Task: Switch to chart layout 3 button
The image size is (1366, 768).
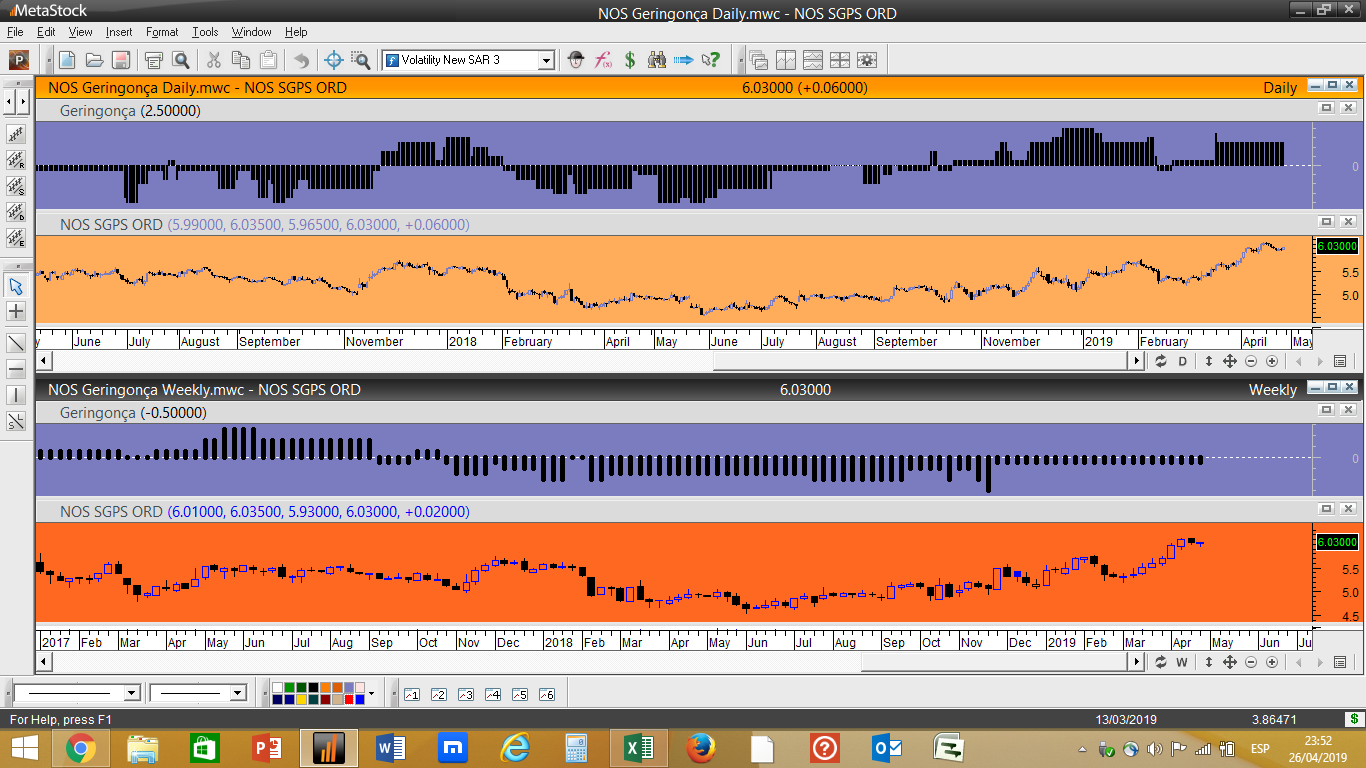Action: [465, 694]
